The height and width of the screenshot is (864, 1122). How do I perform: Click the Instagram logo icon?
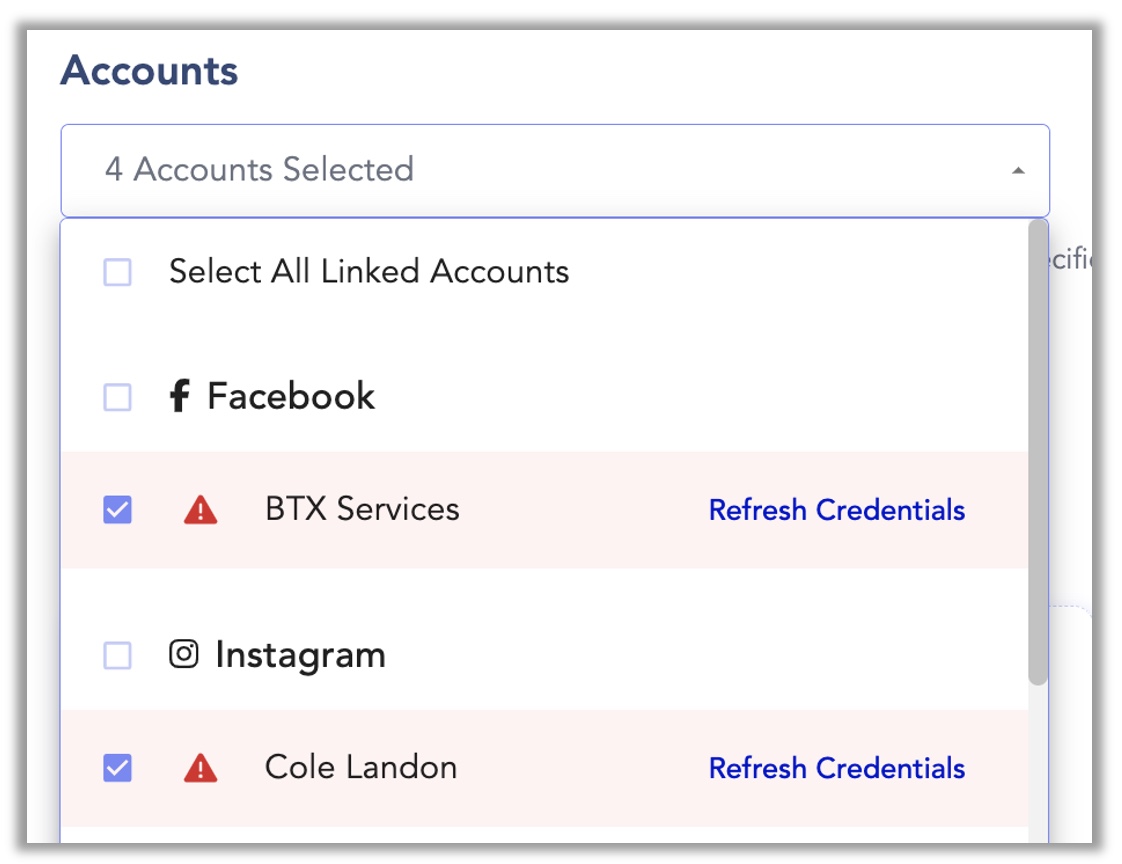pyautogui.click(x=184, y=654)
